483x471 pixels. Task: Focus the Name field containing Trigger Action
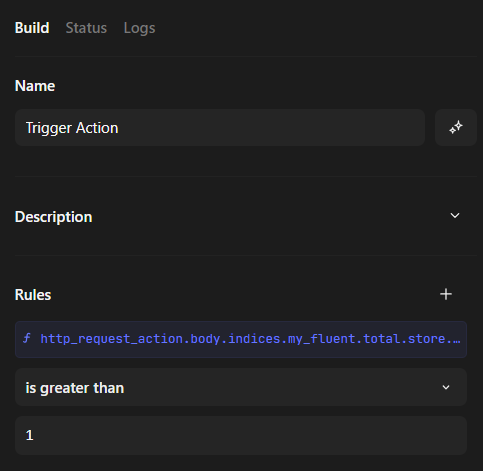[220, 127]
